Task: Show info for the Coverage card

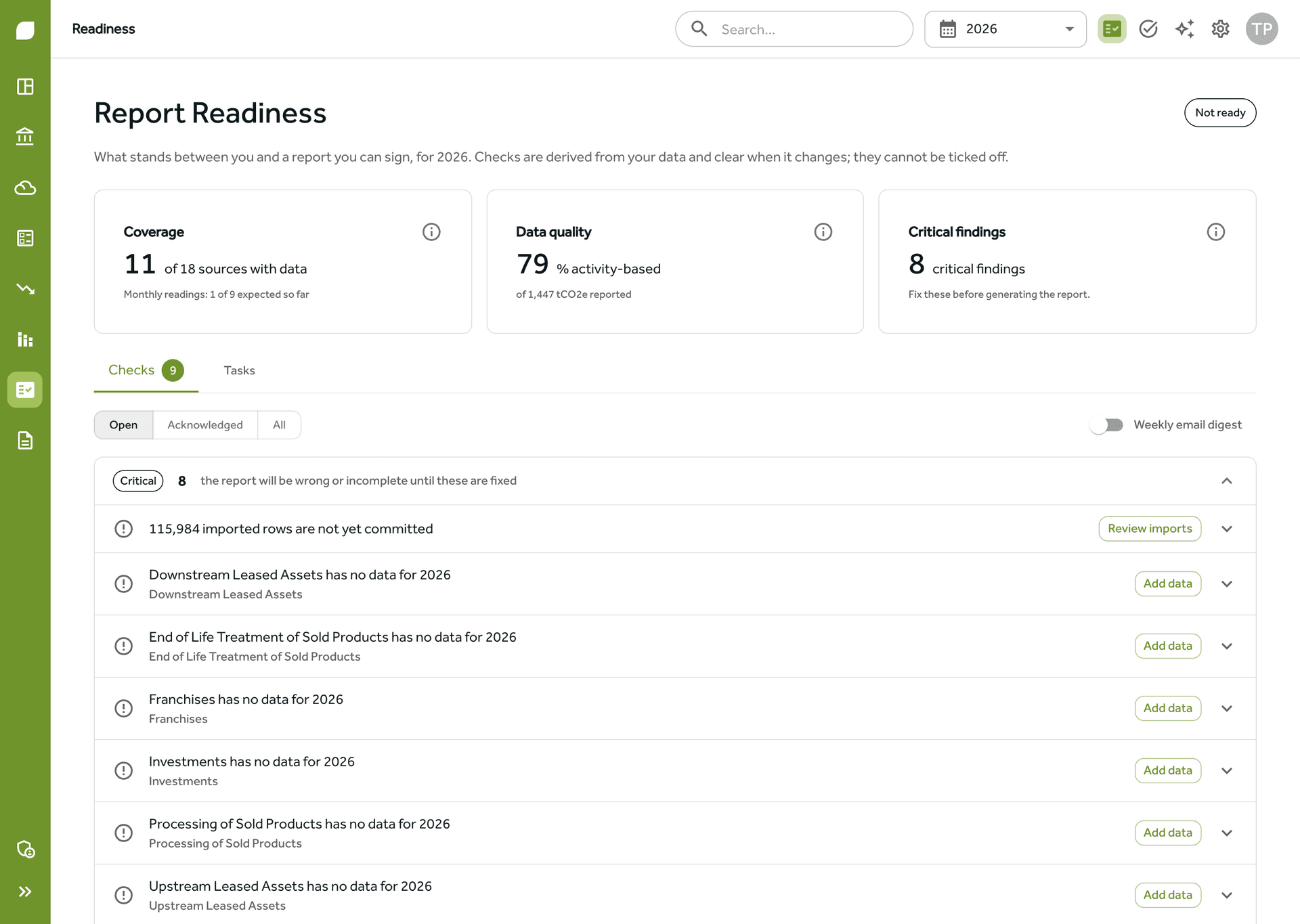Action: (x=431, y=232)
